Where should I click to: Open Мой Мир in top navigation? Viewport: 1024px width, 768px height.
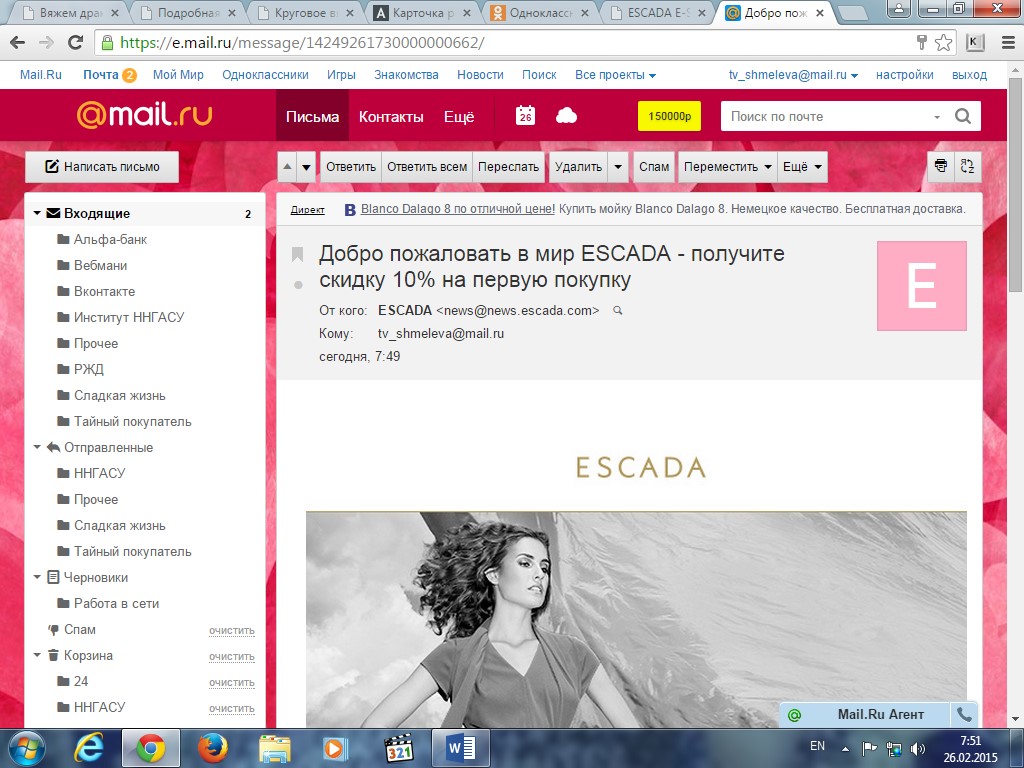(x=178, y=75)
